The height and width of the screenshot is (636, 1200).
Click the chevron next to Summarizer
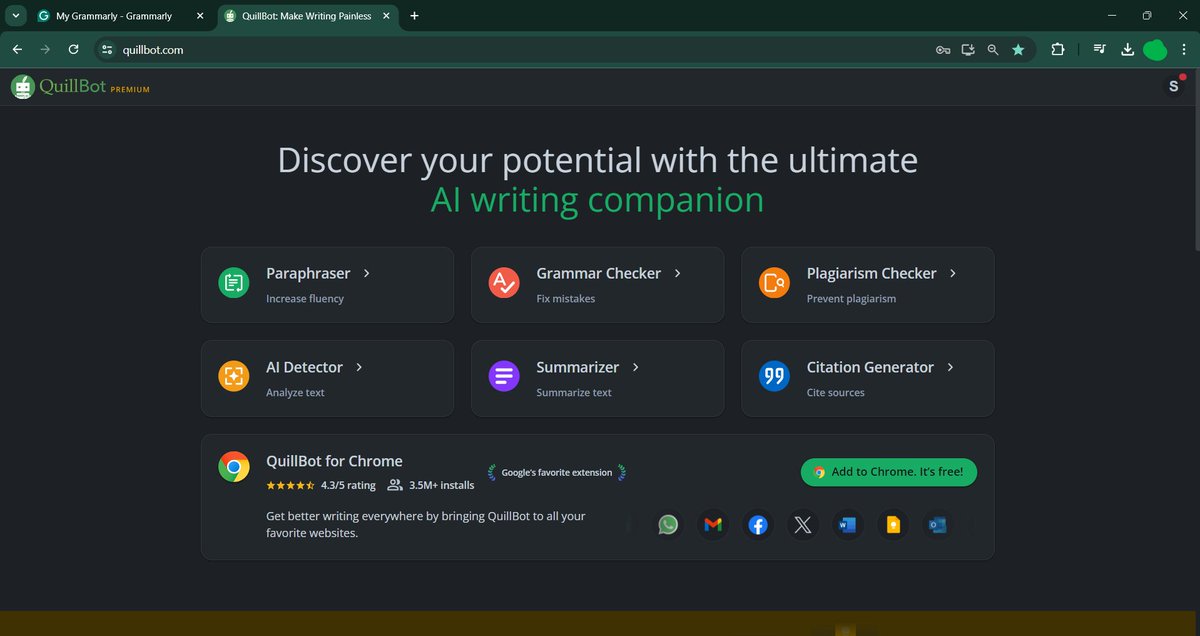tap(636, 367)
